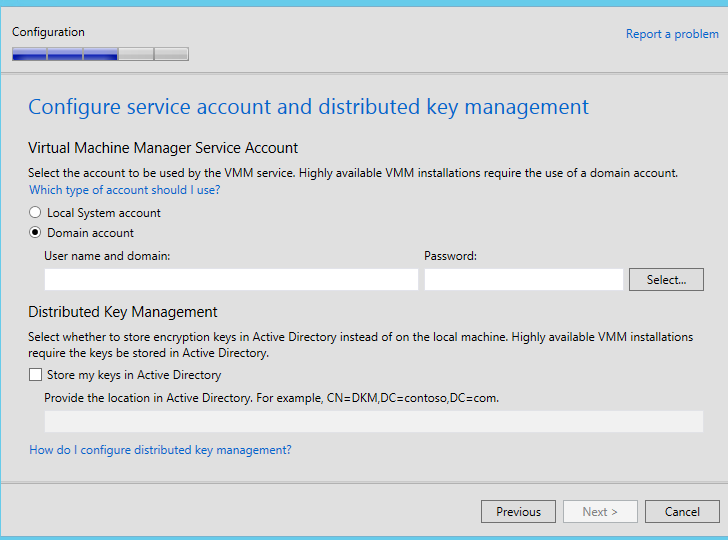Go back with the Previous button
This screenshot has width=728, height=540.
point(518,512)
